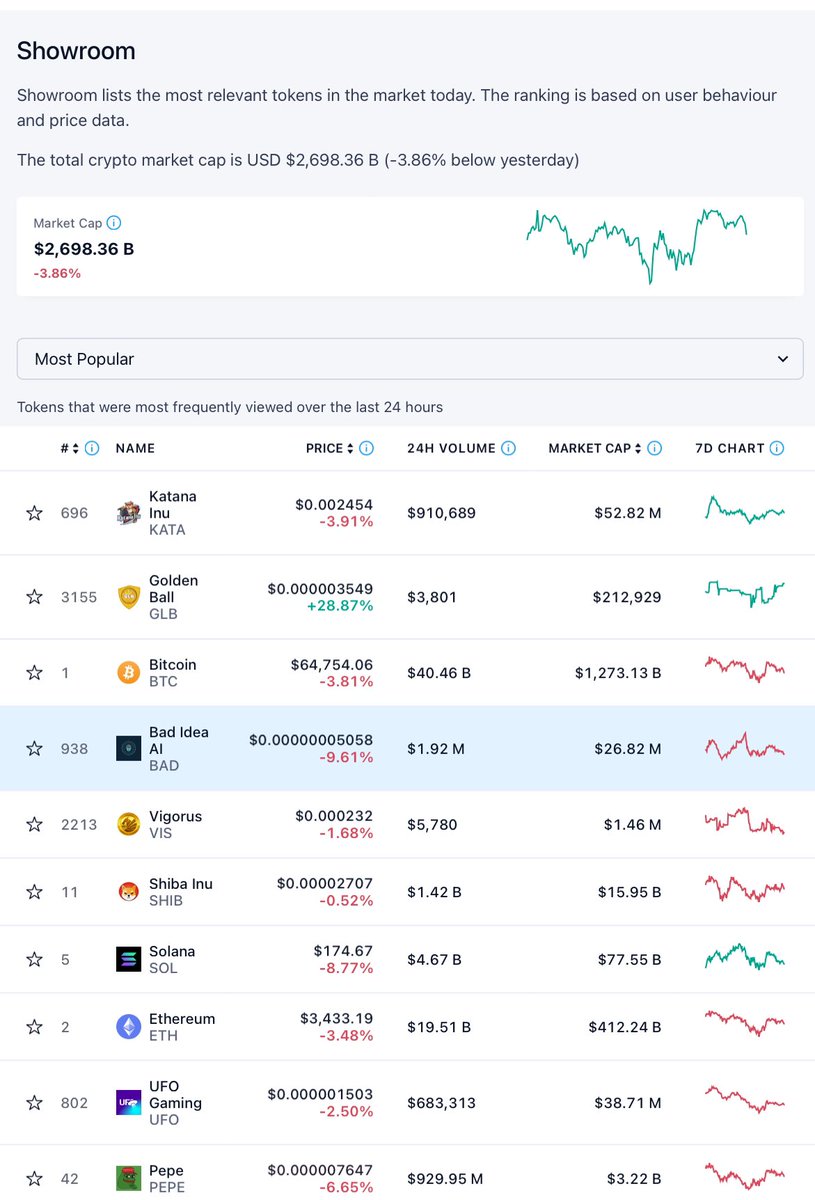This screenshot has width=815, height=1200.
Task: Click the Katana Inu volume $910,689
Action: 441,513
